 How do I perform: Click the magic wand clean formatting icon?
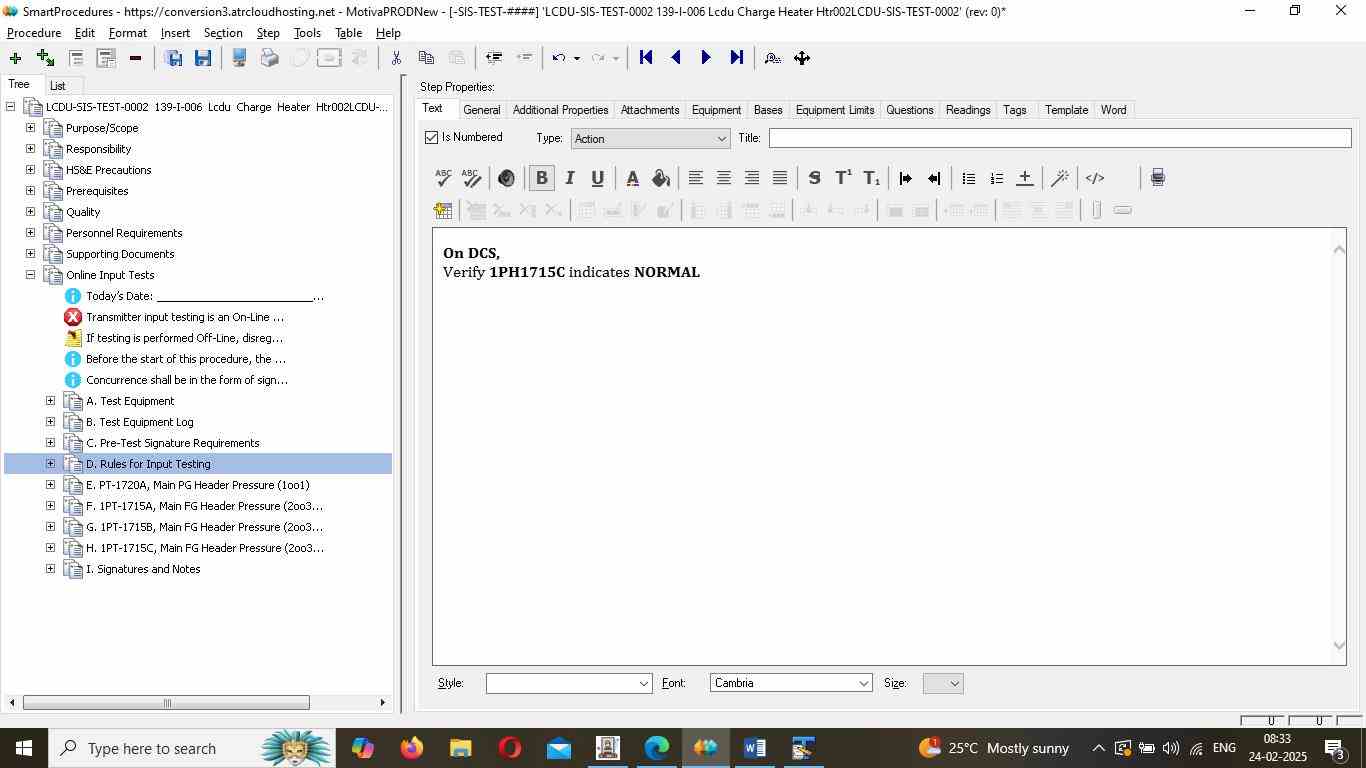pyautogui.click(x=1060, y=178)
